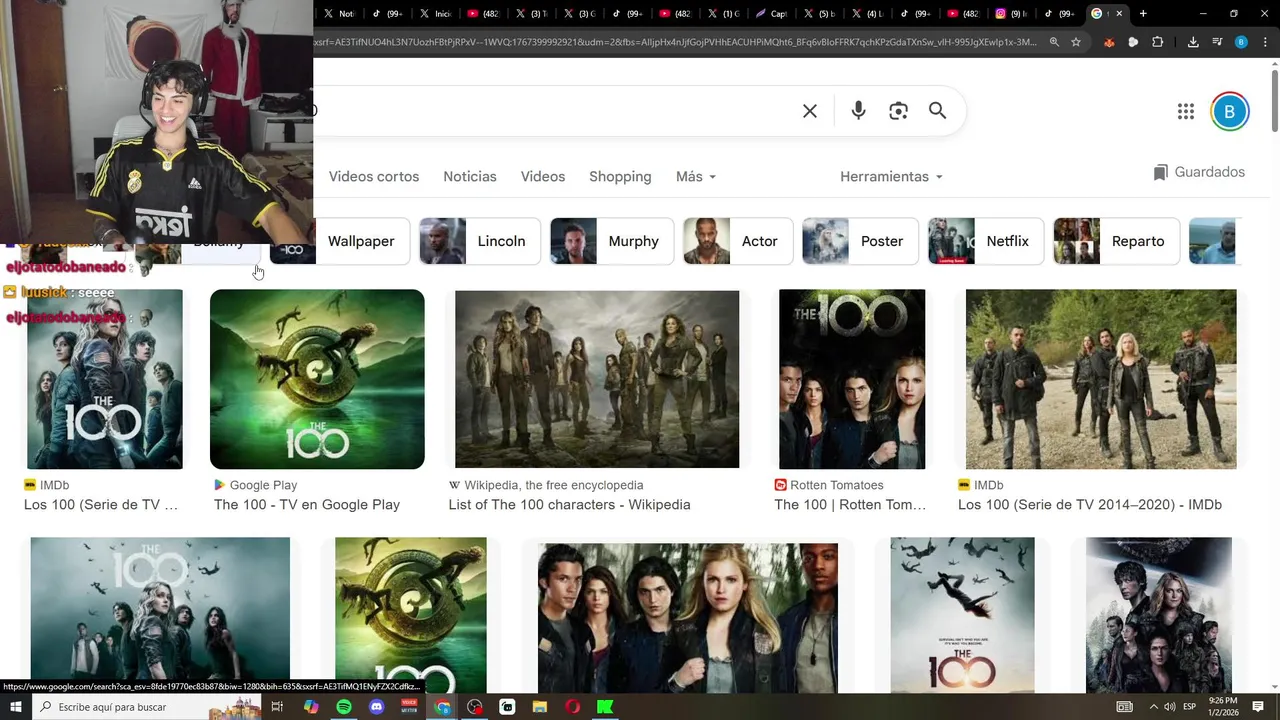Open 'List of The 100 characters - Wikipedia'

[569, 505]
